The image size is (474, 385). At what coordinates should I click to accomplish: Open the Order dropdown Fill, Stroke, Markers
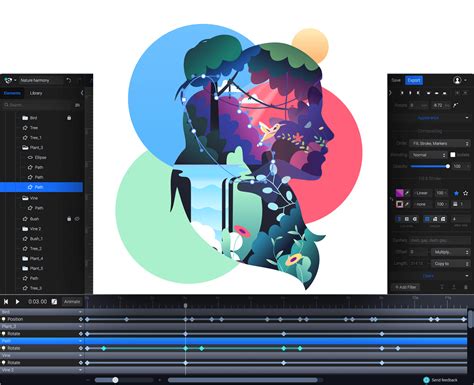pyautogui.click(x=439, y=143)
